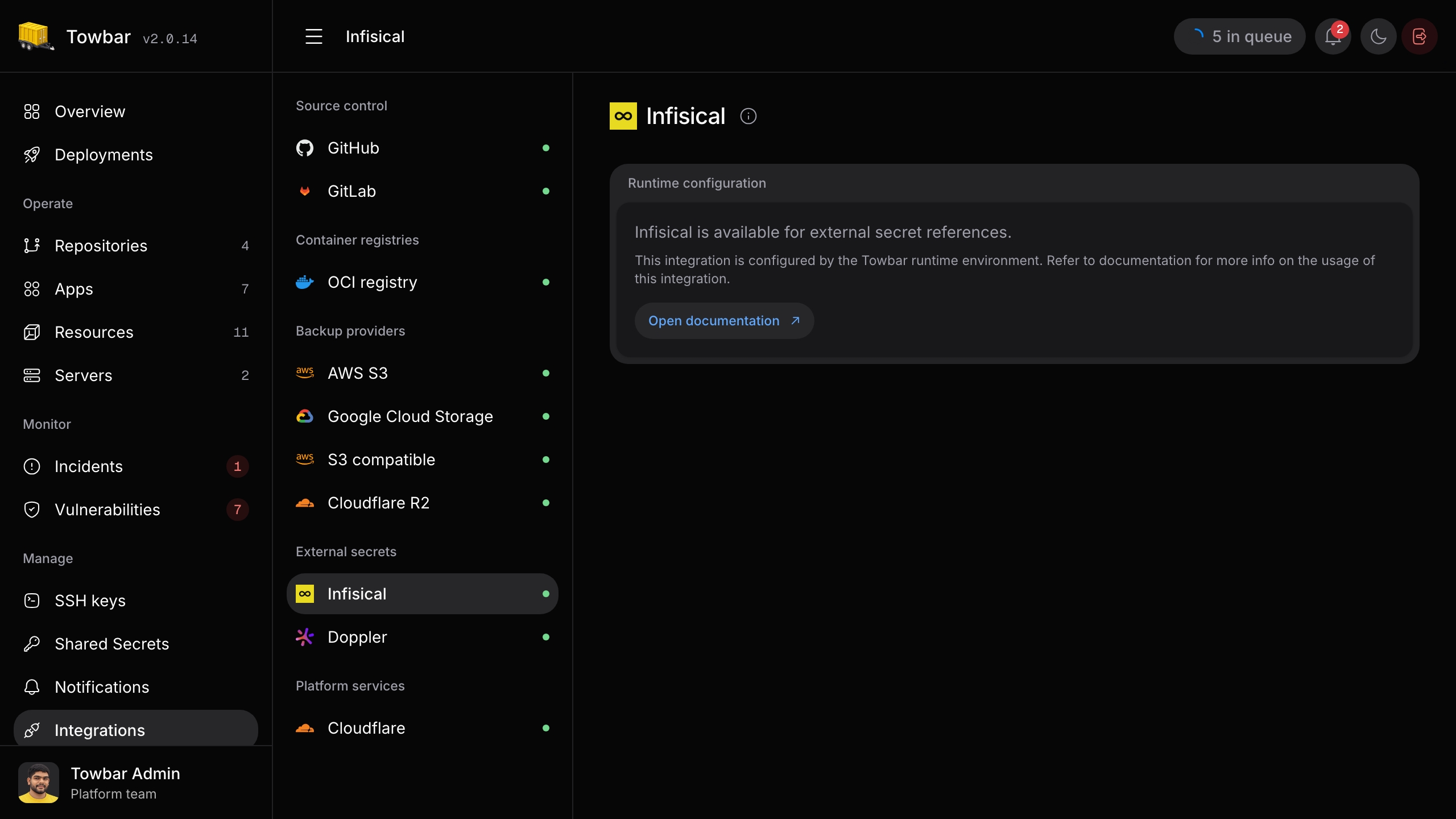Select S3 compatible backup provider
This screenshot has width=1456, height=819.
coord(423,460)
